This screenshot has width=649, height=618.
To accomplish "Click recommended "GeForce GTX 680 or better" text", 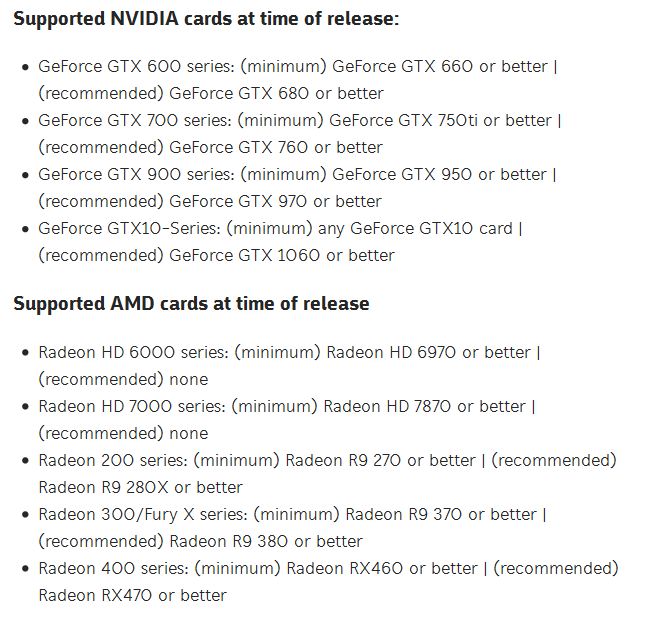I will (x=276, y=93).
